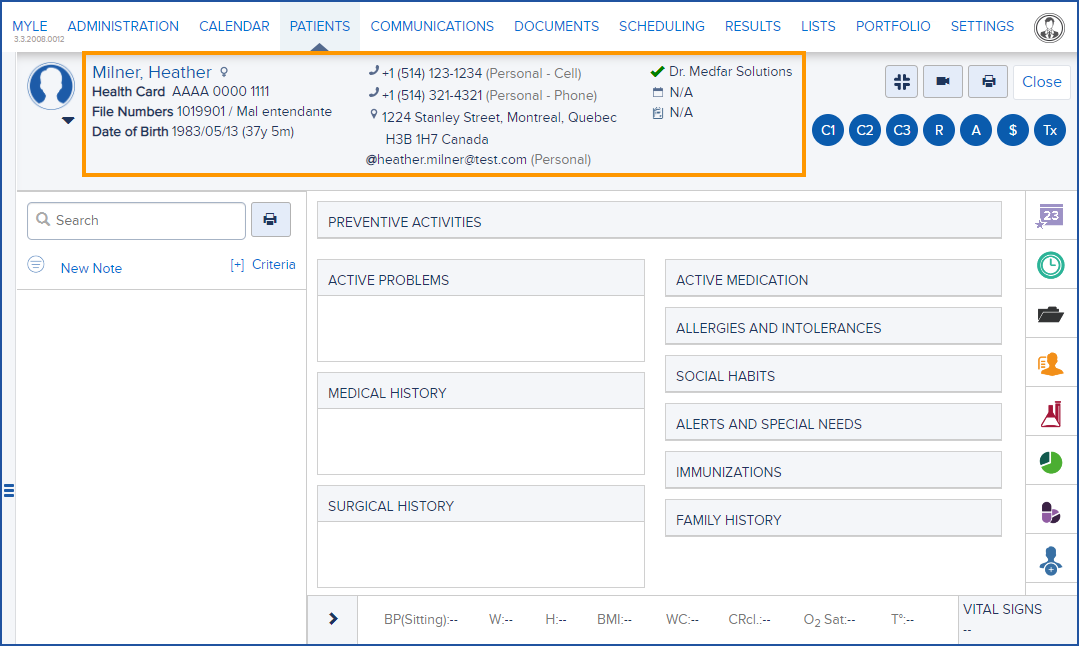Click inside the Search field
This screenshot has height=646, width=1079.
[x=136, y=220]
